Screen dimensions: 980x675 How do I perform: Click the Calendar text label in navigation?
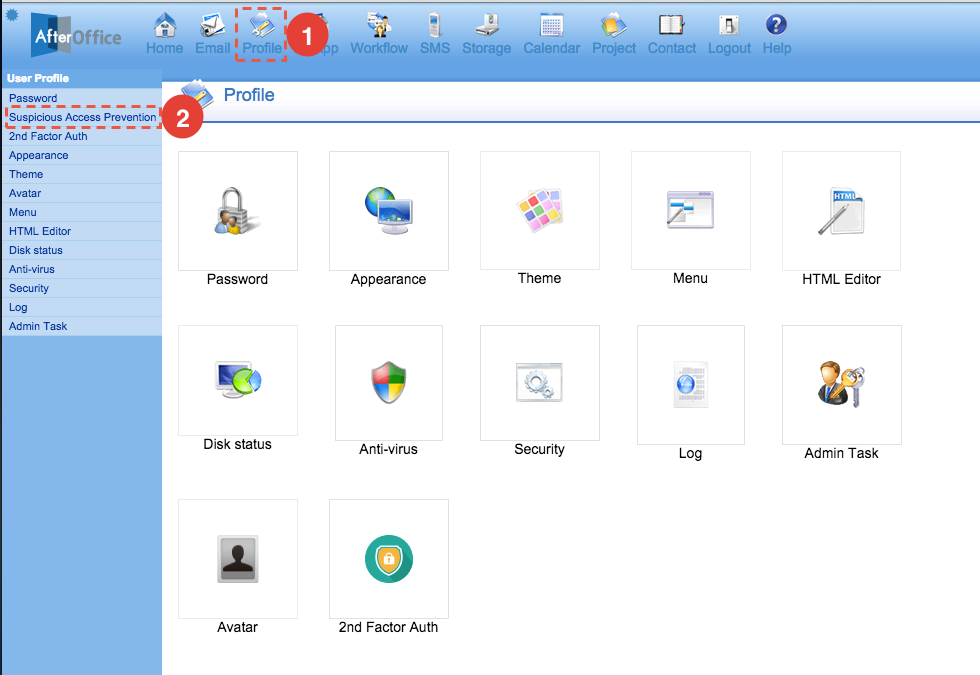click(551, 48)
